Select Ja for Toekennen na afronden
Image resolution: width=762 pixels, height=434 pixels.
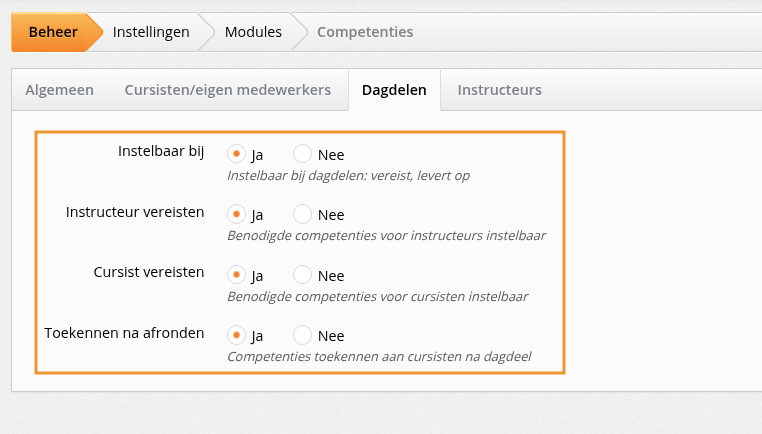tap(237, 335)
